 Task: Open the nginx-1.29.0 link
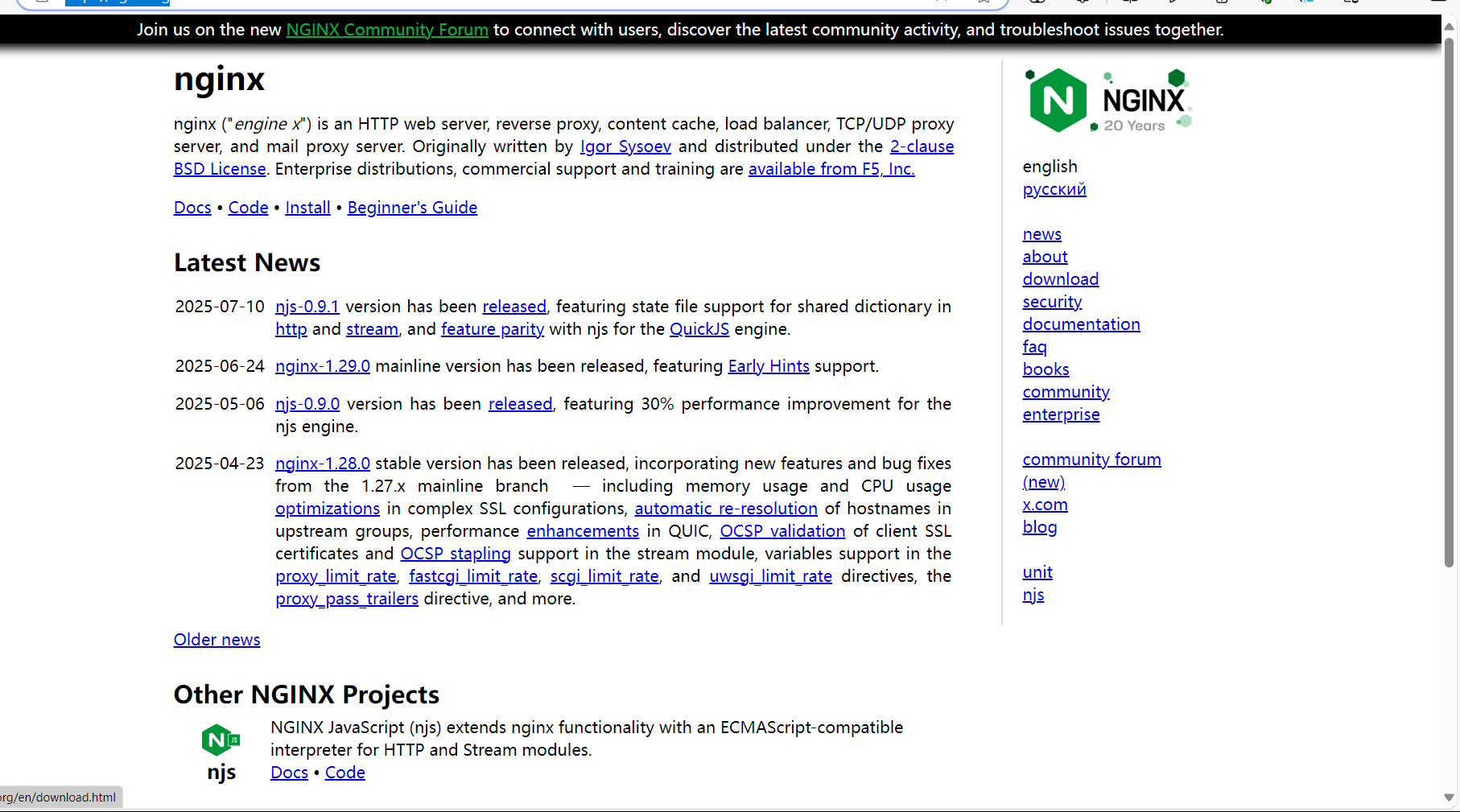pyautogui.click(x=323, y=366)
